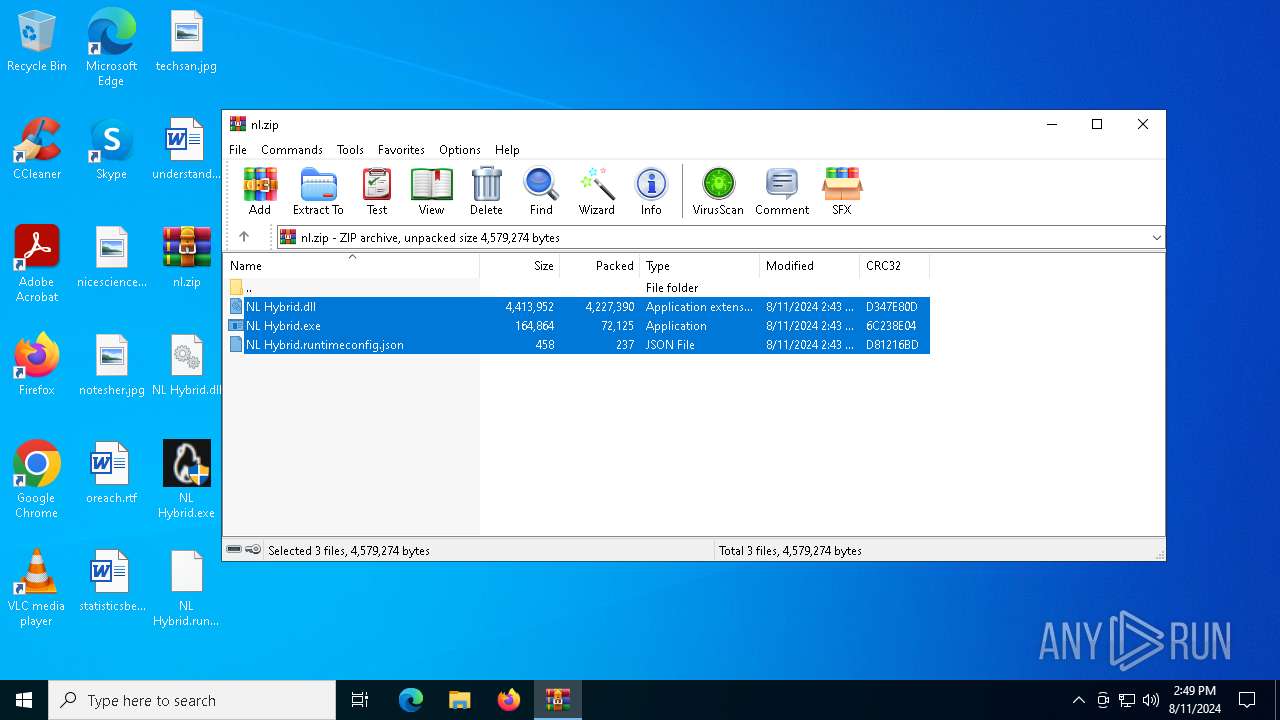Open the File menu
Screen dimensions: 1280x720
238,150
